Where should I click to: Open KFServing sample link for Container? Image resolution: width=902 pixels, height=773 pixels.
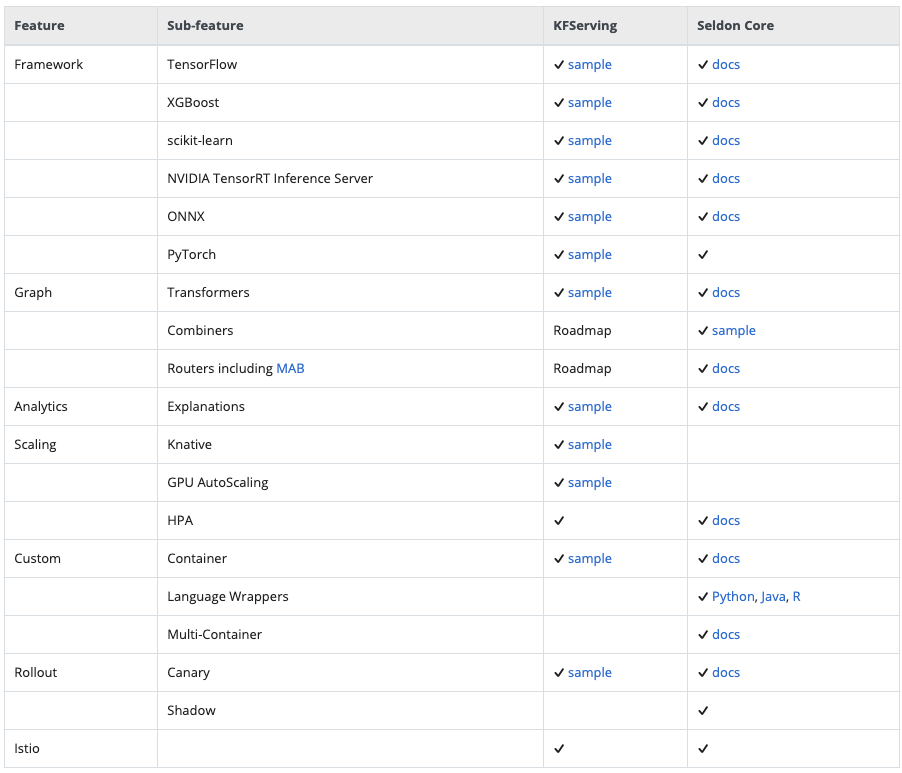click(589, 558)
